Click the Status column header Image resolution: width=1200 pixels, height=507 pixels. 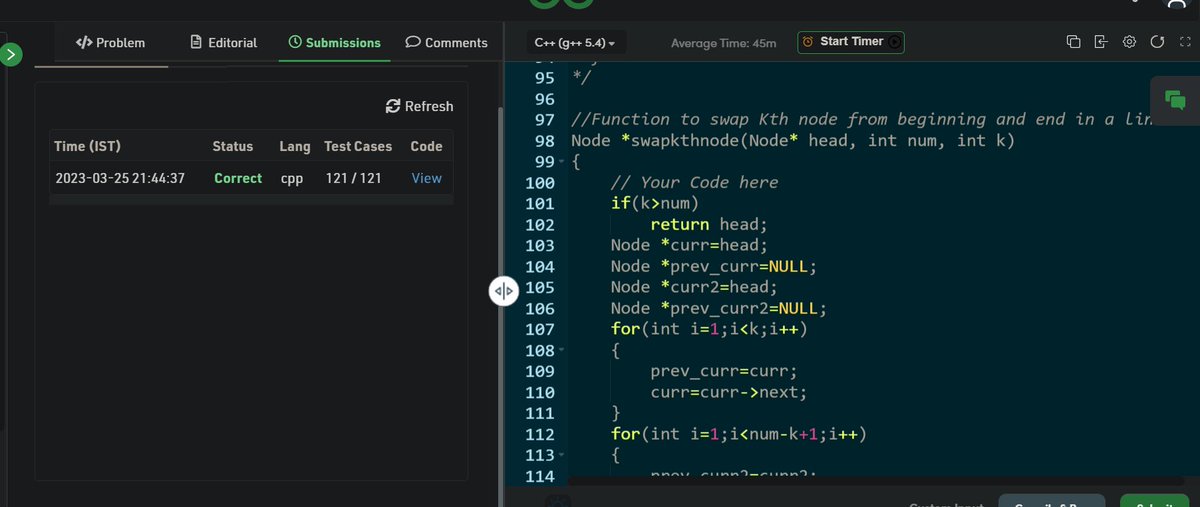coord(233,146)
